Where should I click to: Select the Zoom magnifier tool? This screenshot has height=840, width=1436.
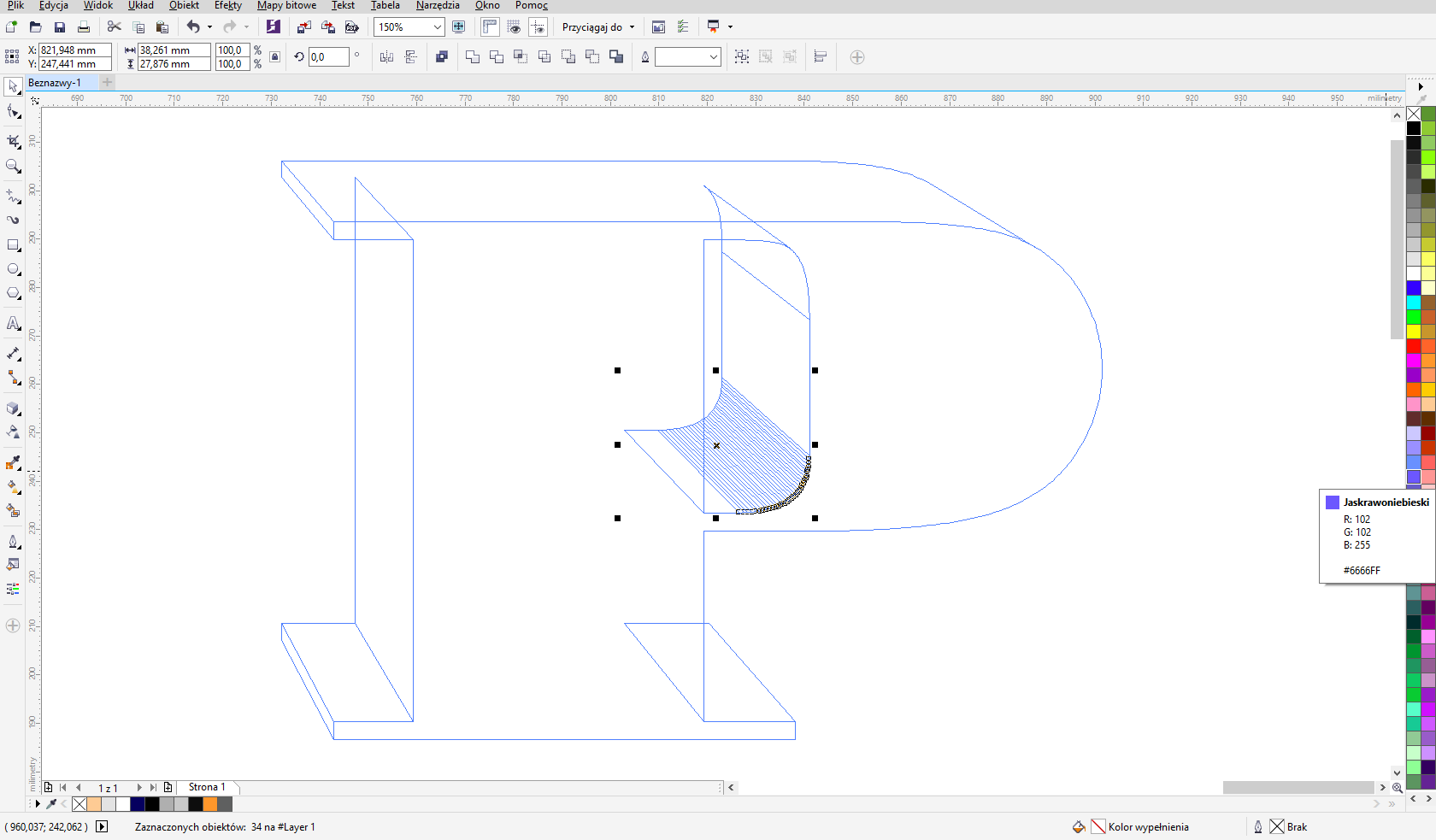(13, 167)
